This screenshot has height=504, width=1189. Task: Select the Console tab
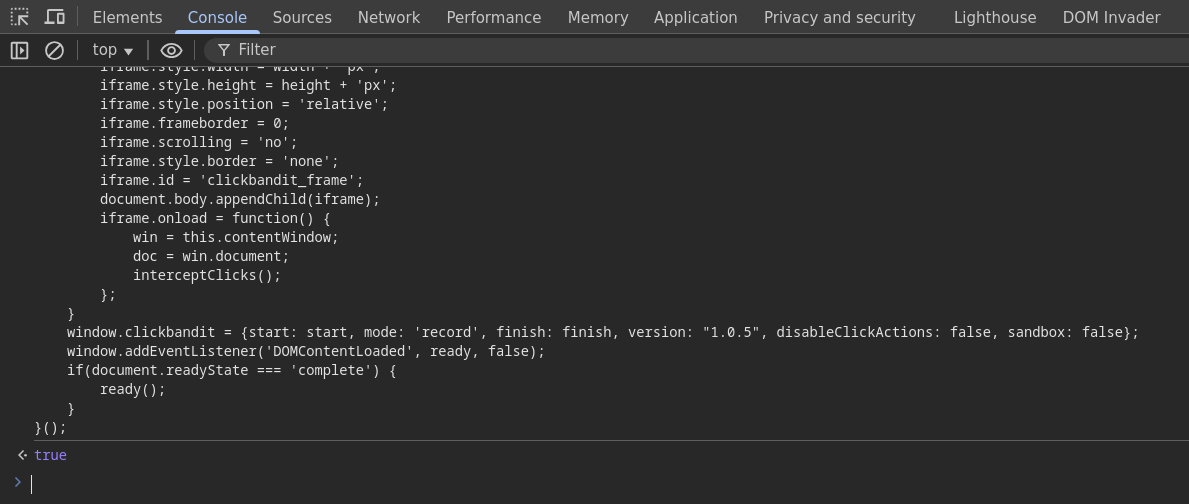point(217,18)
